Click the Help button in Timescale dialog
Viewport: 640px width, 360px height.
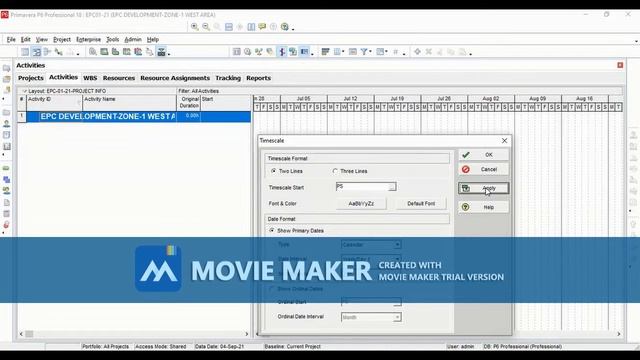pyautogui.click(x=484, y=207)
